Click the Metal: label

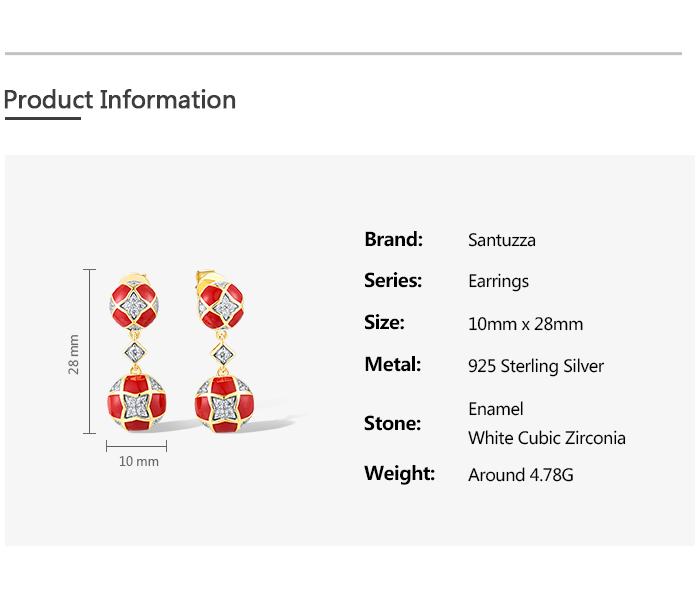pos(392,364)
